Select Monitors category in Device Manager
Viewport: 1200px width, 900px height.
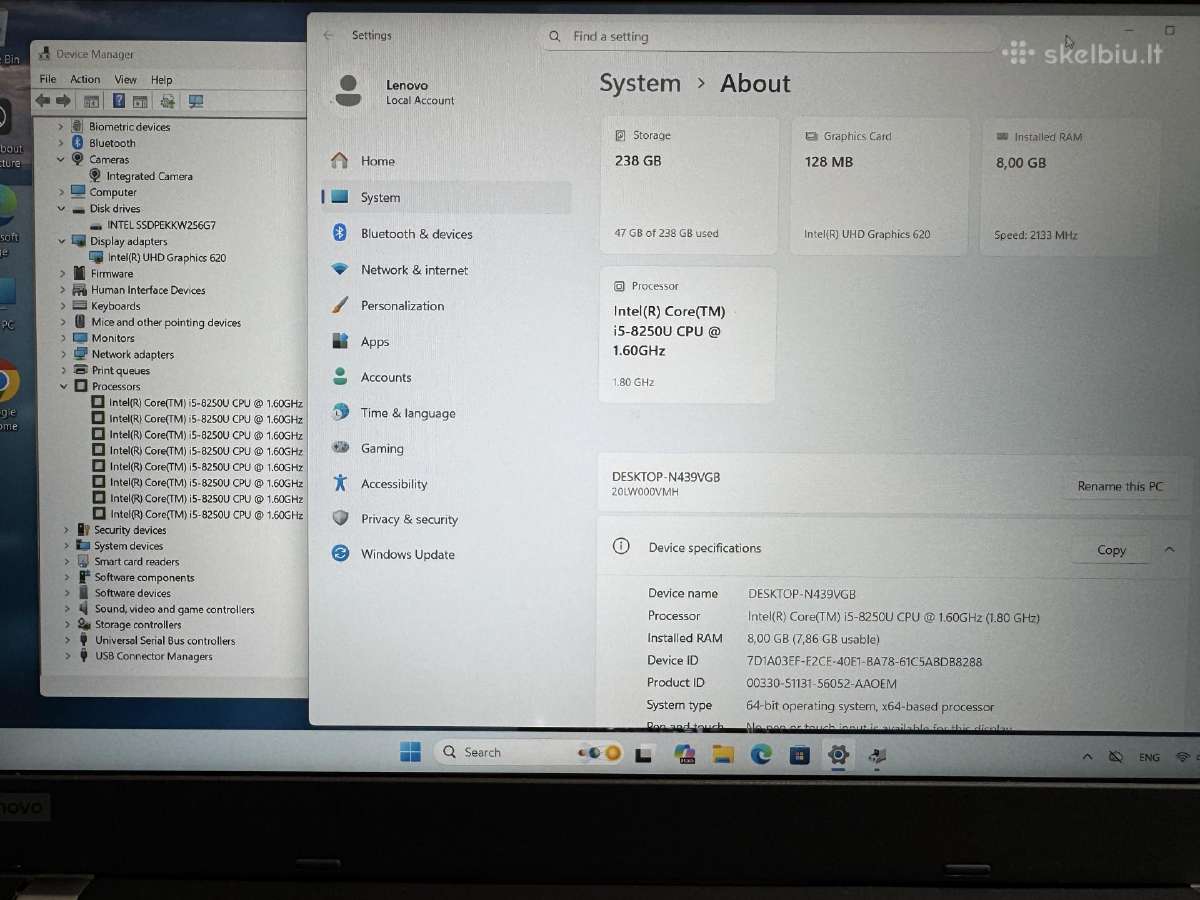pyautogui.click(x=113, y=338)
